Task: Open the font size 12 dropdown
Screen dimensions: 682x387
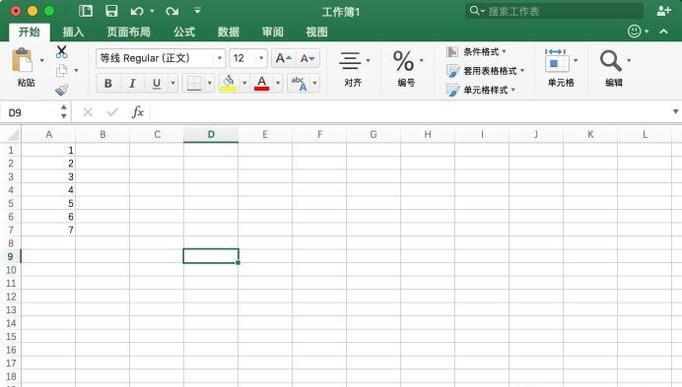Action: [261, 58]
